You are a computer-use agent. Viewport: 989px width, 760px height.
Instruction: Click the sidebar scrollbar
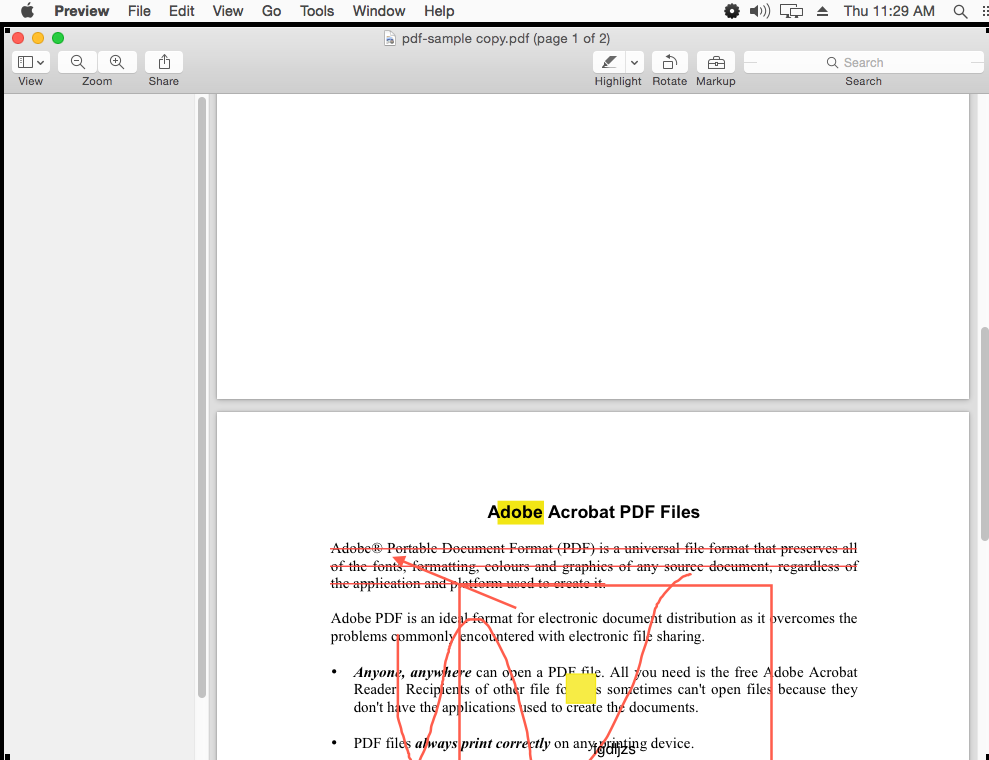pyautogui.click(x=202, y=397)
